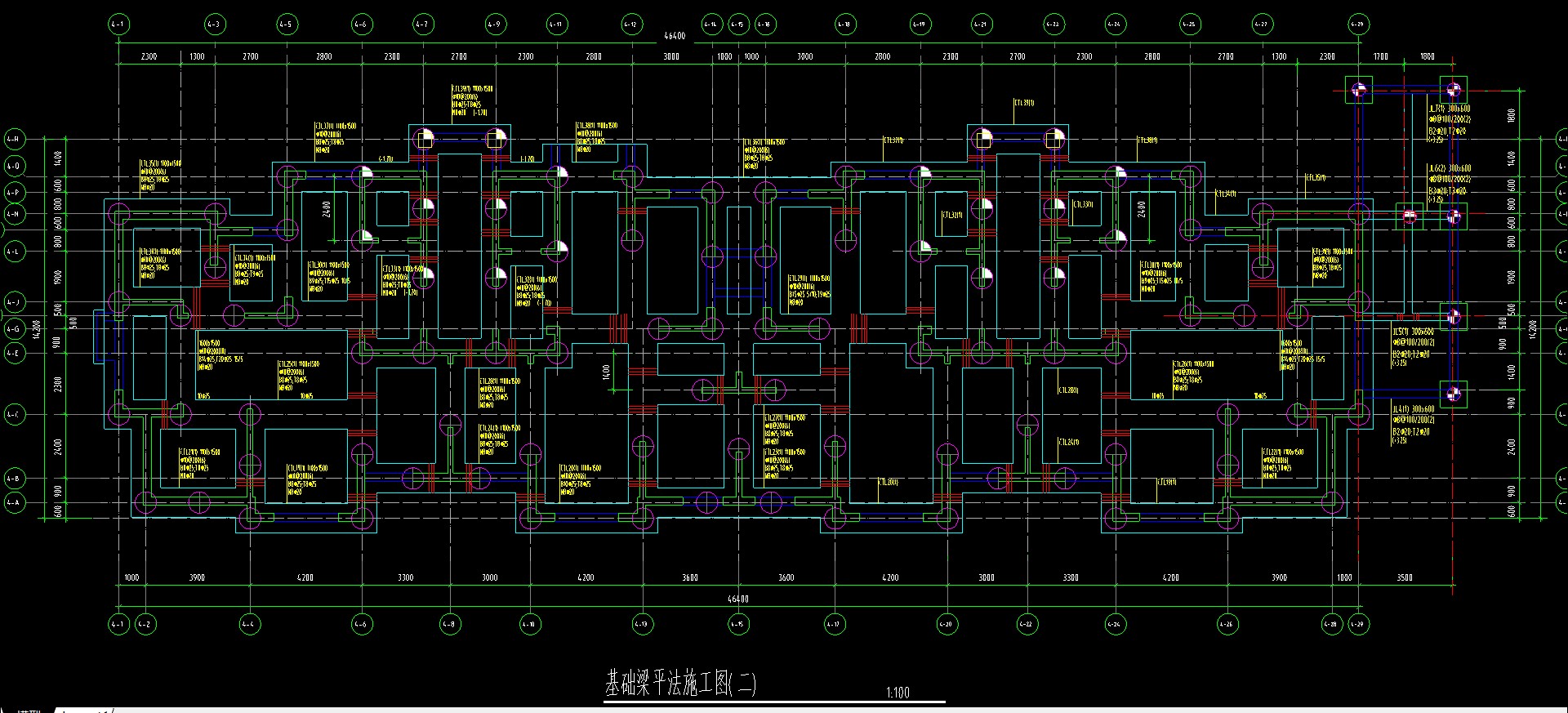Select the 4-10 grid axis bubble

pos(529,624)
